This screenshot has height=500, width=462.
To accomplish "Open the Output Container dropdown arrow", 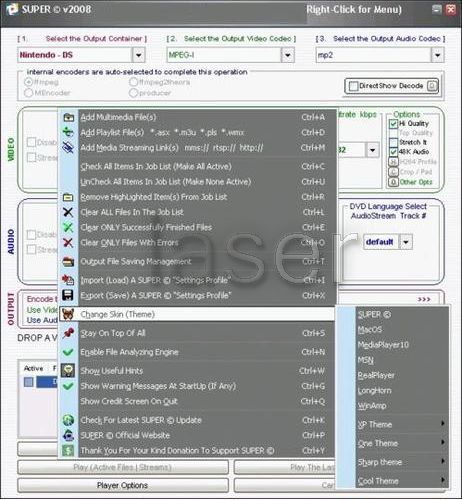I will point(139,55).
